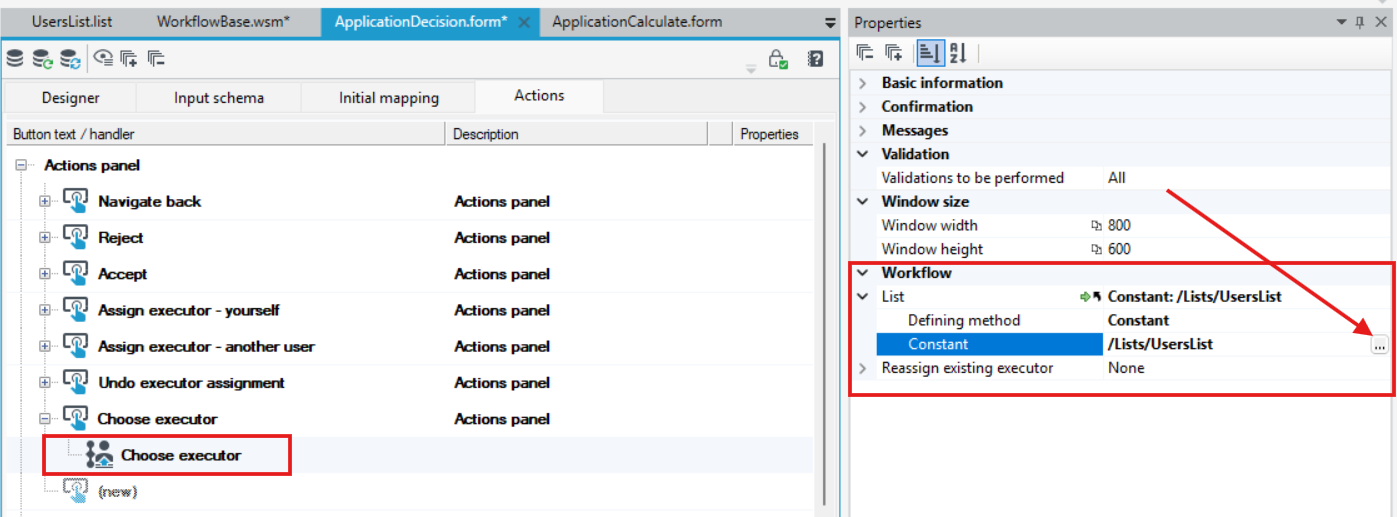Click the Assign executor - yourself hand icon

pos(76,310)
